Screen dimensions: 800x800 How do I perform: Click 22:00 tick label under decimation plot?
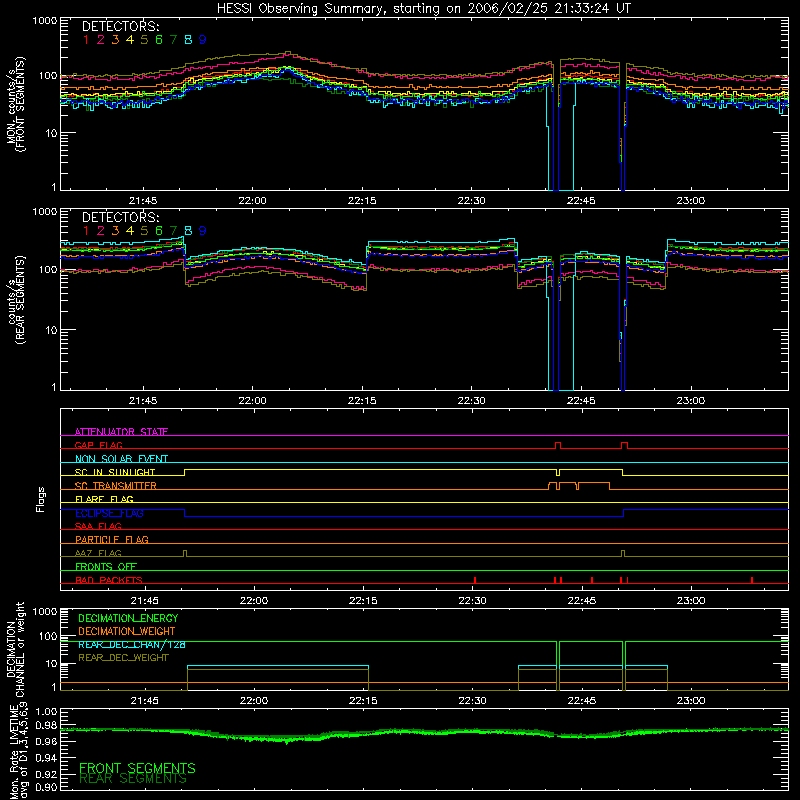[x=254, y=701]
